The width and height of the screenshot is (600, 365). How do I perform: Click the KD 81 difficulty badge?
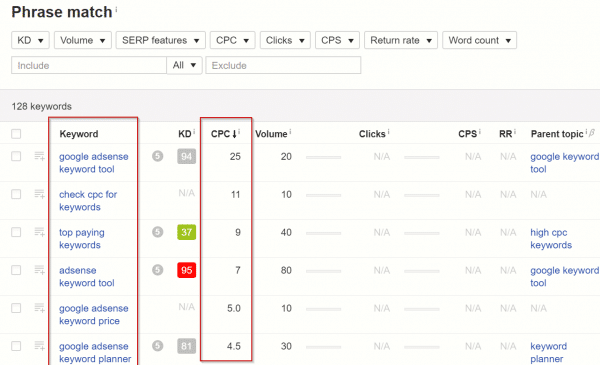[x=186, y=346]
